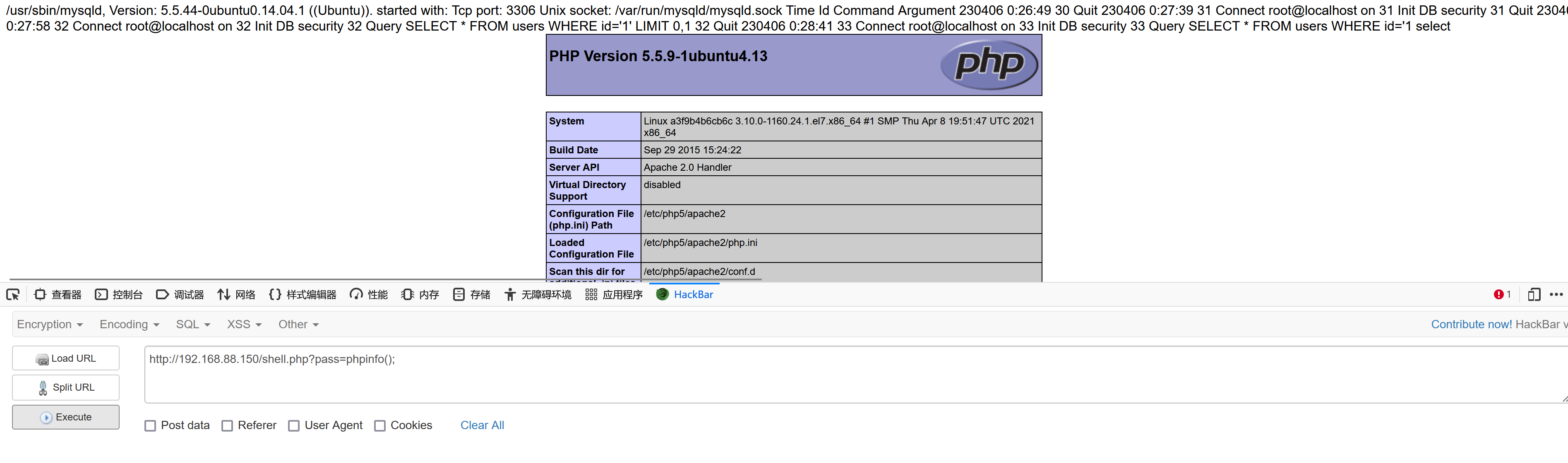The image size is (1568, 463).
Task: Open the Console (控制台) panel
Action: 119,295
